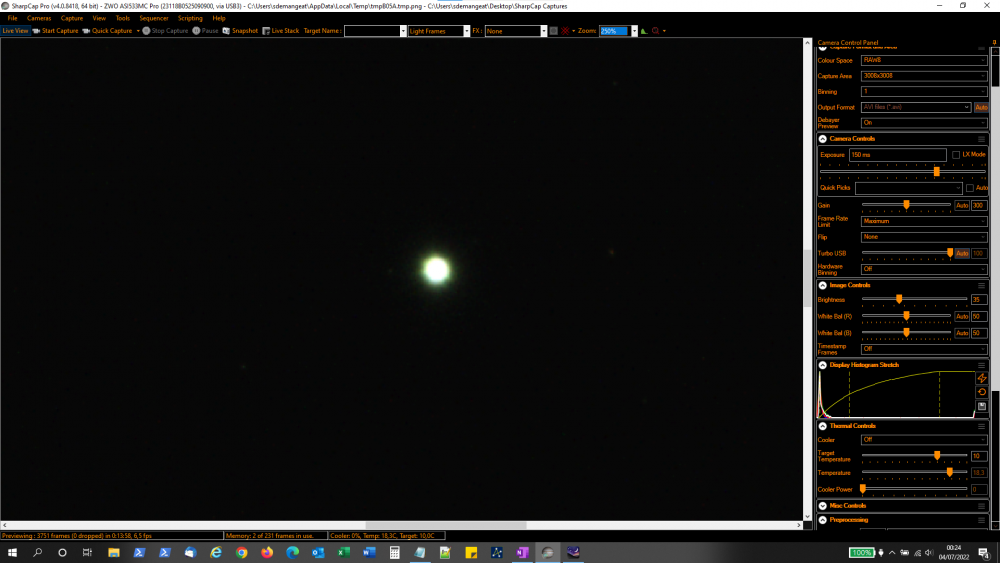Open the Cameras menu

pos(39,18)
